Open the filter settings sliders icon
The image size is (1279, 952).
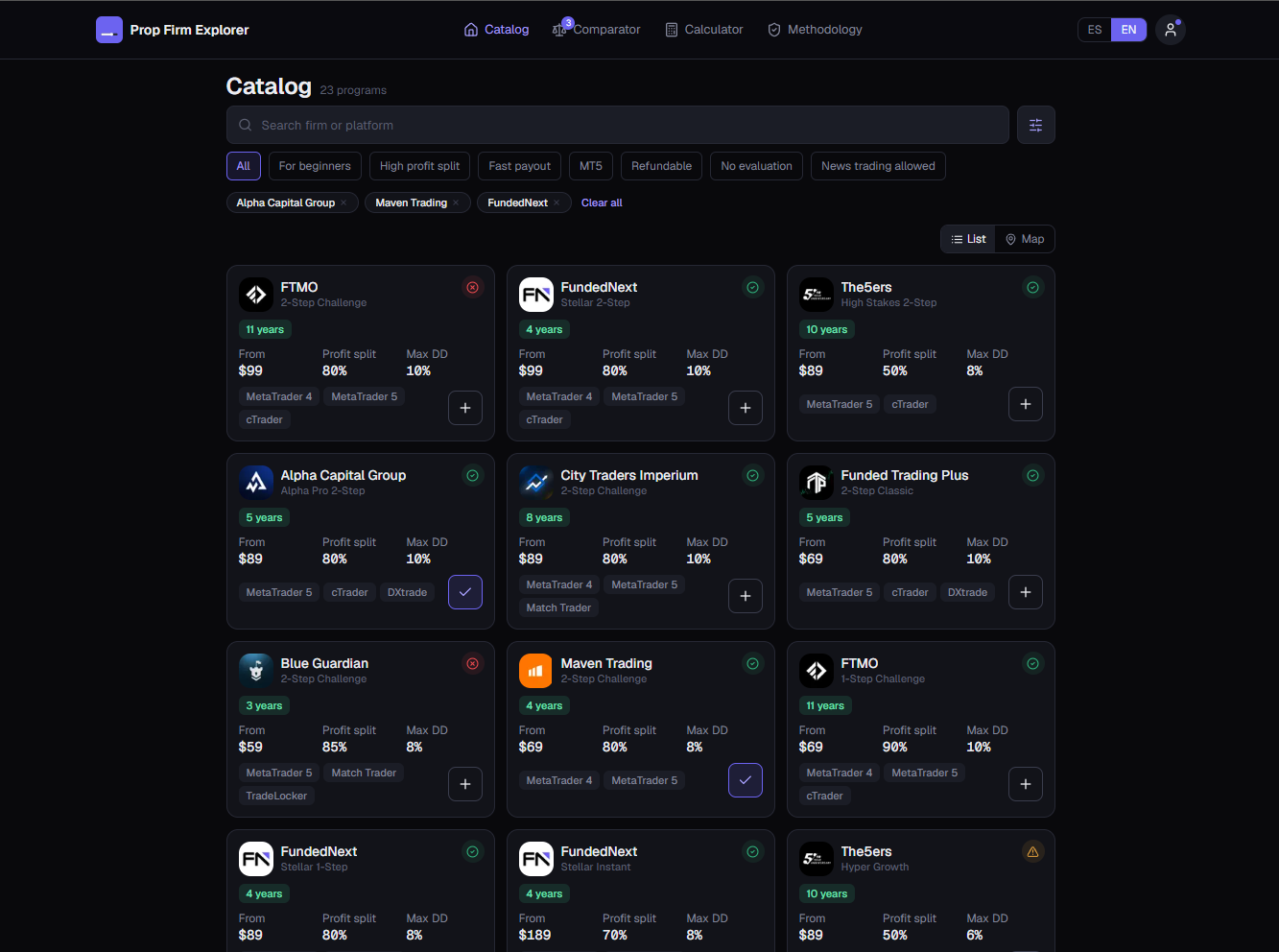(1036, 125)
